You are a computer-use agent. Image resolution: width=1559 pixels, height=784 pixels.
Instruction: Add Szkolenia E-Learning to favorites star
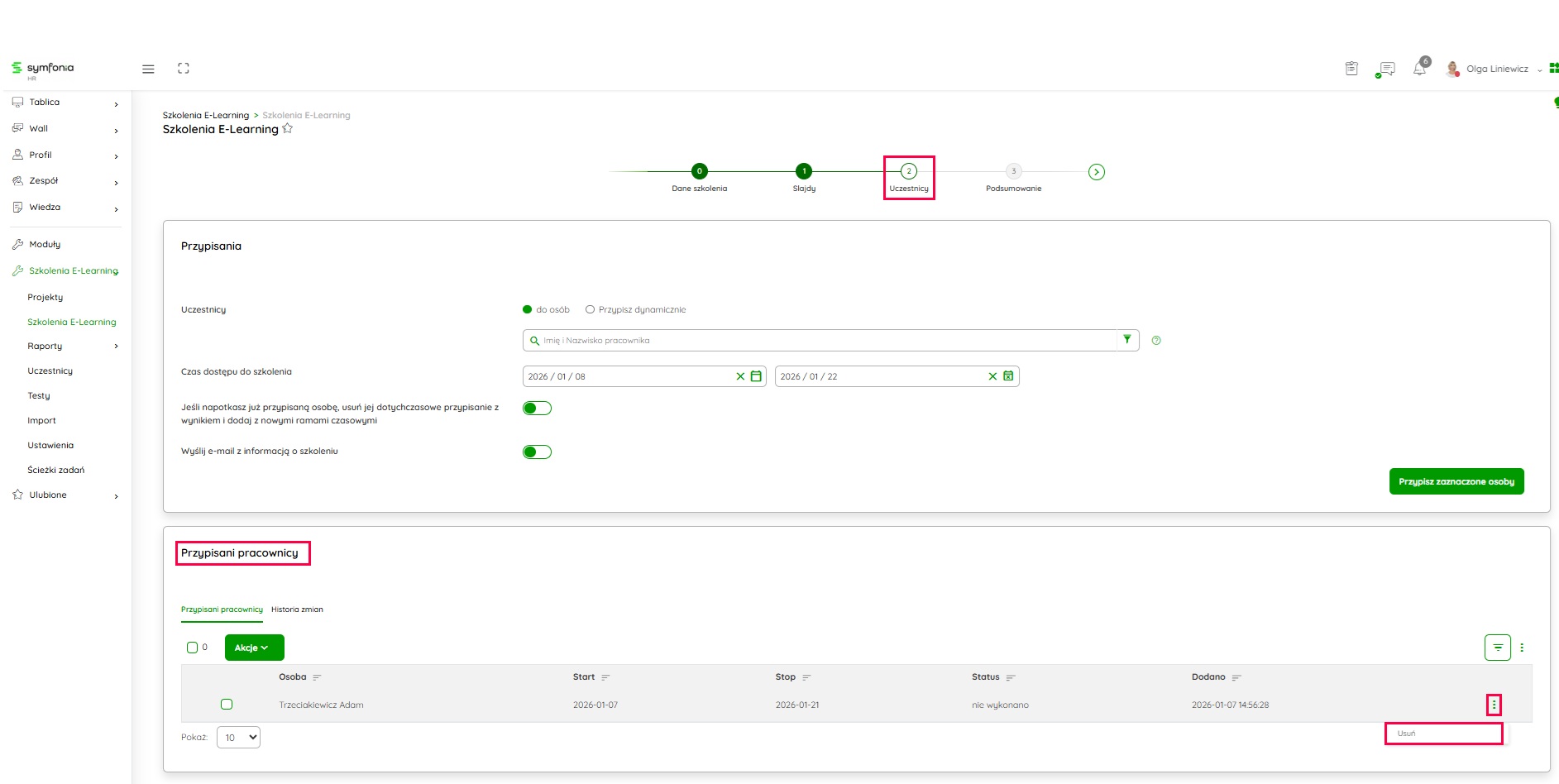coord(288,129)
